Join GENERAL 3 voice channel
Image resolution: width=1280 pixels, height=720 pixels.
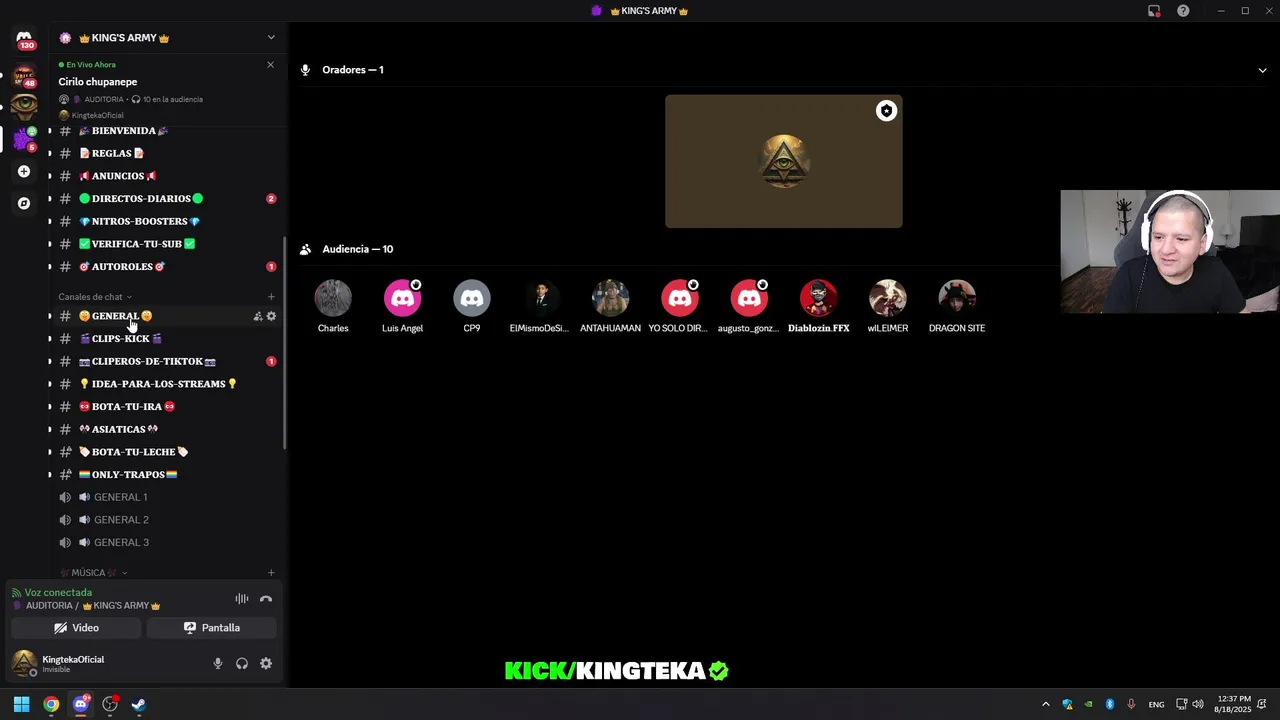(167, 543)
